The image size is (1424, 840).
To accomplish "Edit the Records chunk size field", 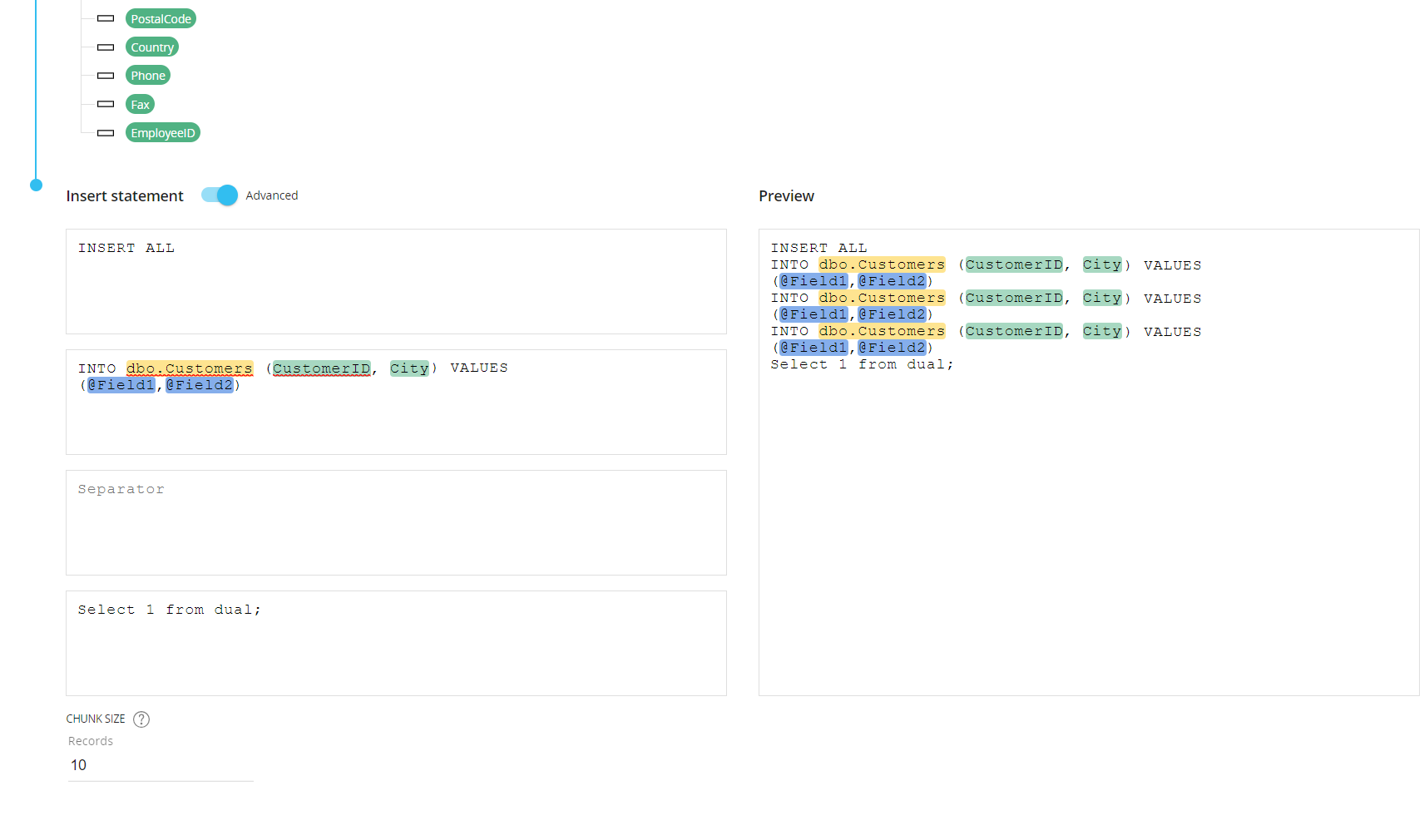I will [x=160, y=765].
